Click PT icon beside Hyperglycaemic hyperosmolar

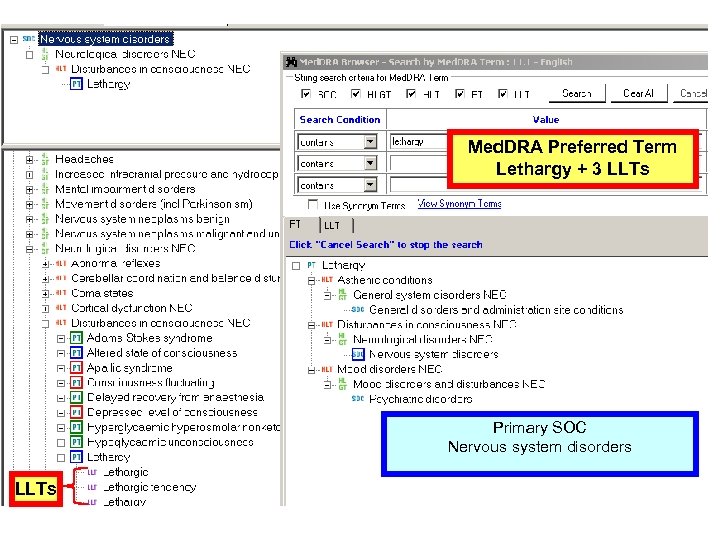[76, 428]
